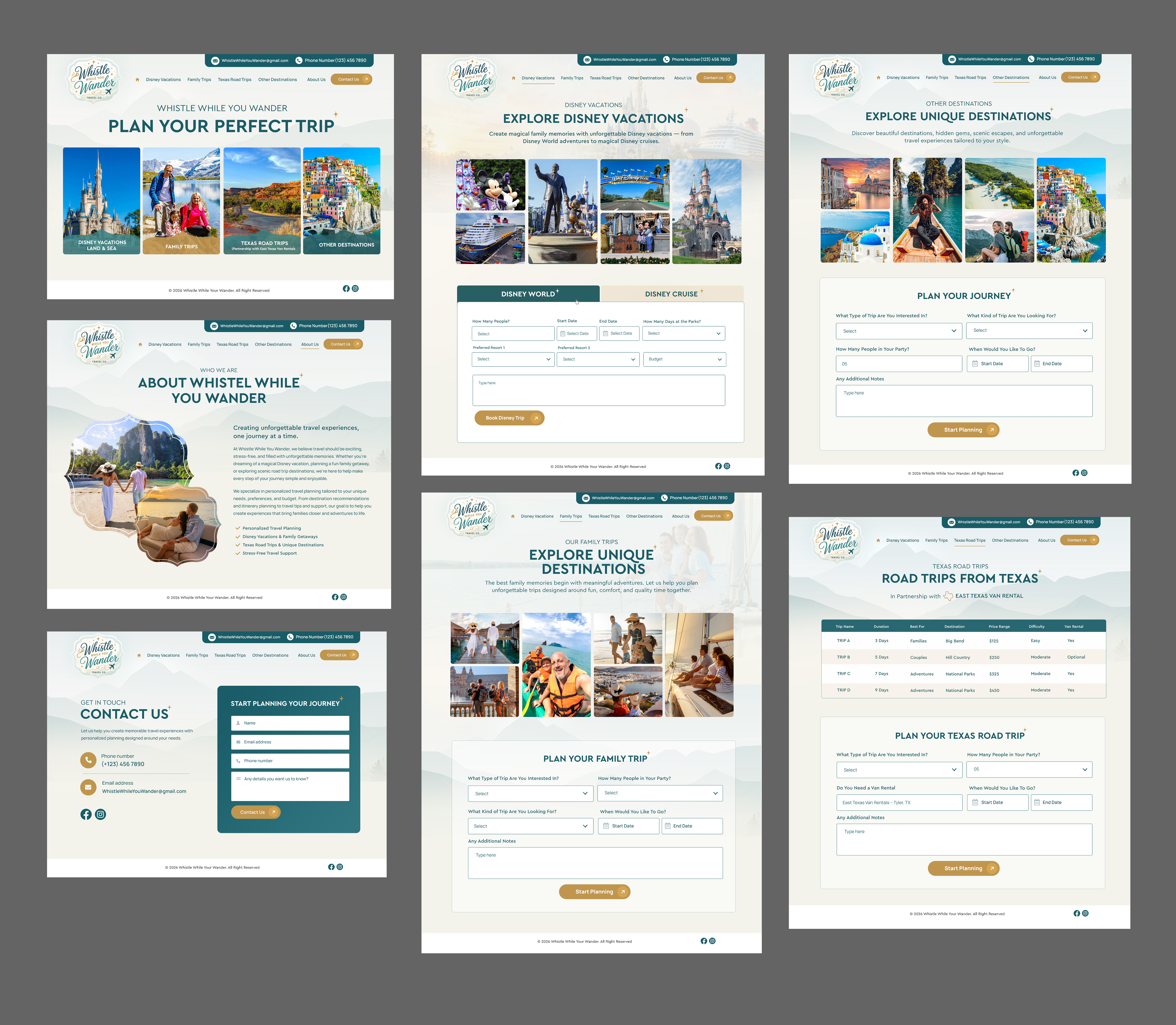Open What Kind of Trip dropdown in Family Trip form

pyautogui.click(x=530, y=826)
